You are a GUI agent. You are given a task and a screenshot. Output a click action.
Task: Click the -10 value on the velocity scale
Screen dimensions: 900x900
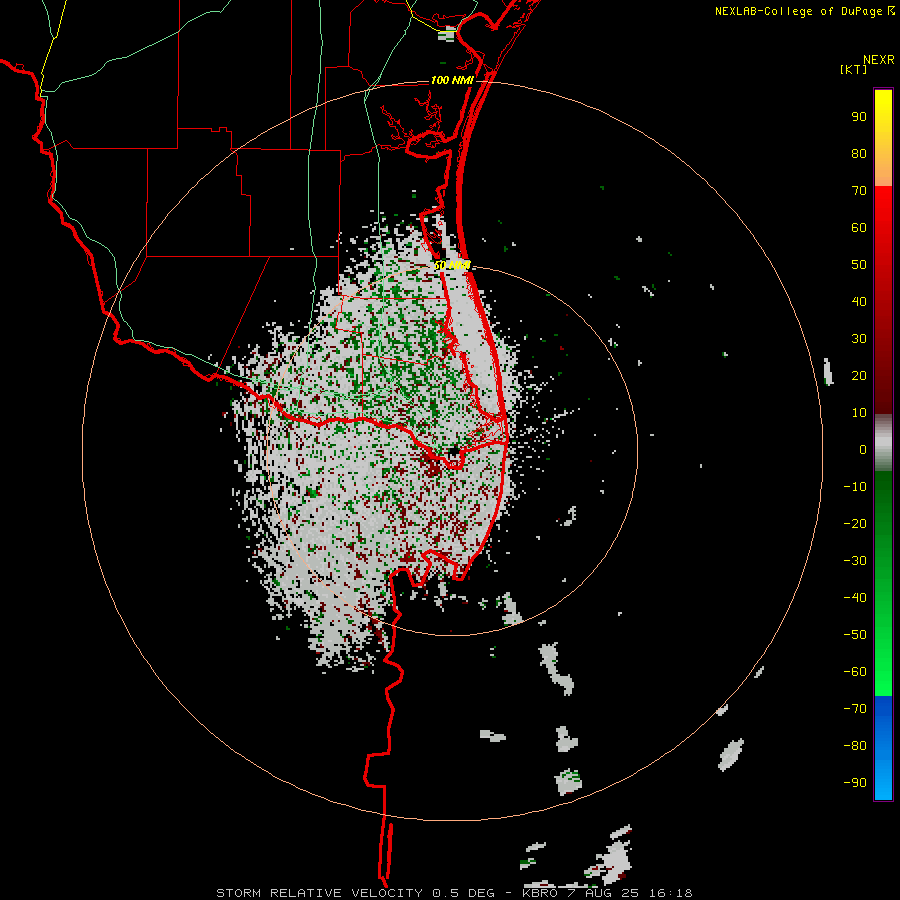(855, 487)
